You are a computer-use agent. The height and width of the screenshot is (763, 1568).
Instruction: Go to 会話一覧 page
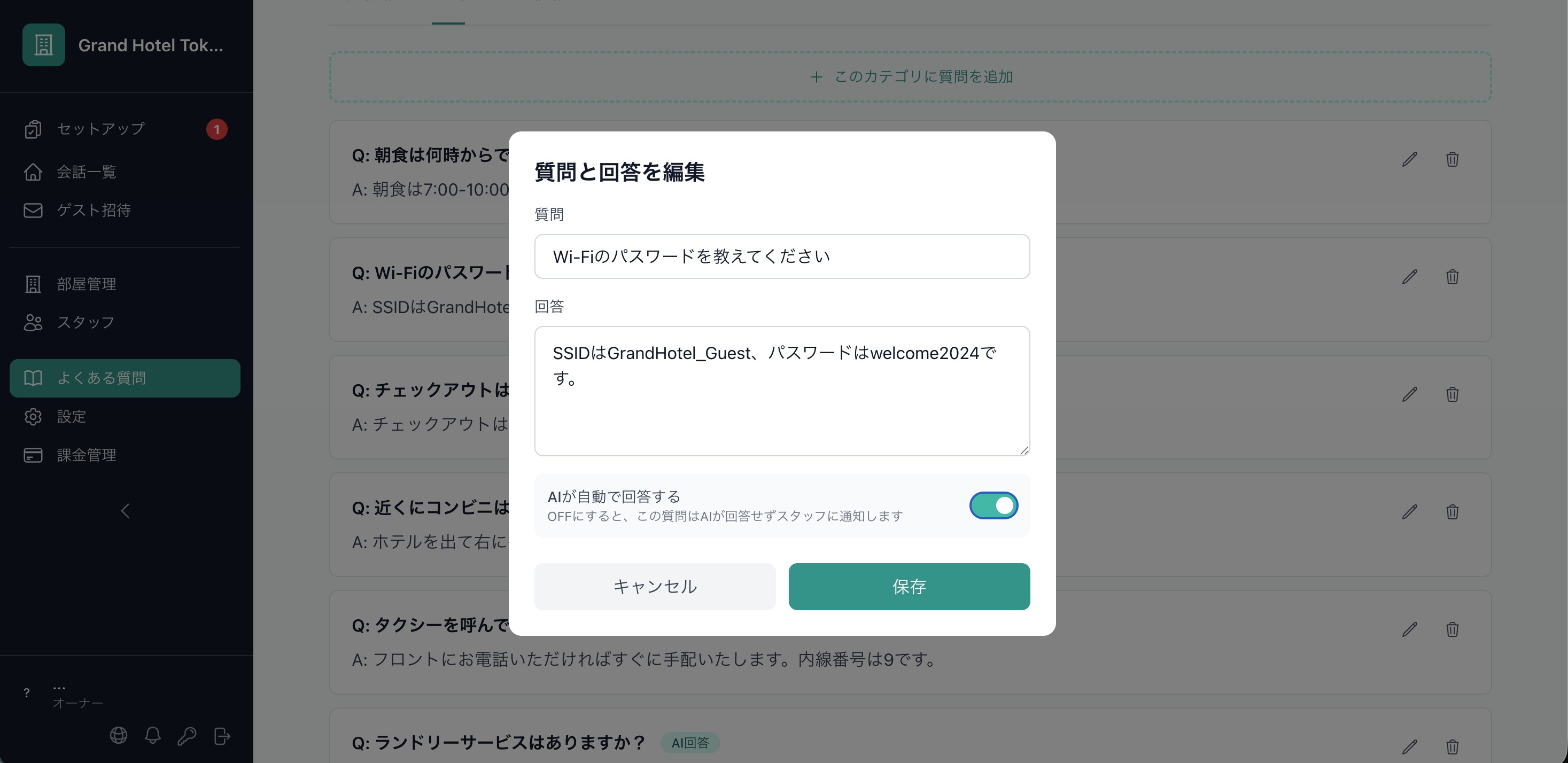click(x=125, y=172)
